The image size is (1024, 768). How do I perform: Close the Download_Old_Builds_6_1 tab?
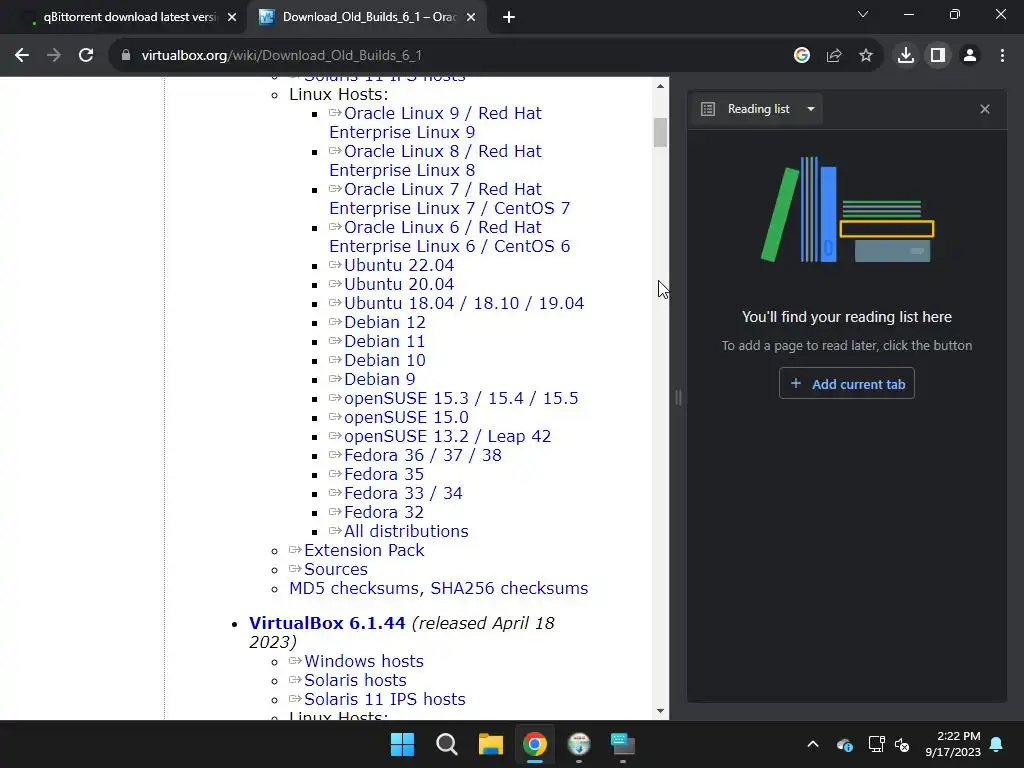471,18
